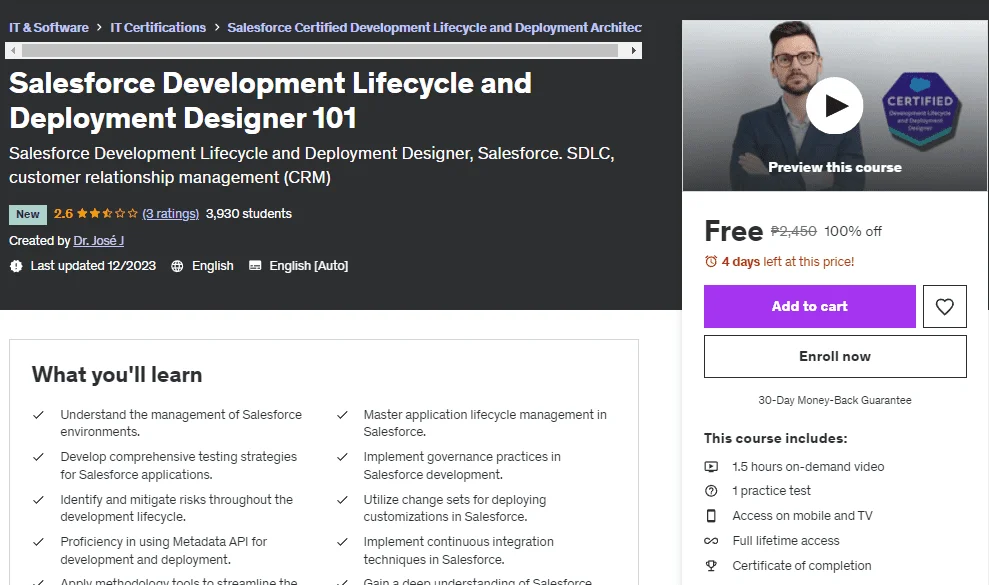
Task: Click 'Full lifetime access' text
Action: tap(786, 541)
